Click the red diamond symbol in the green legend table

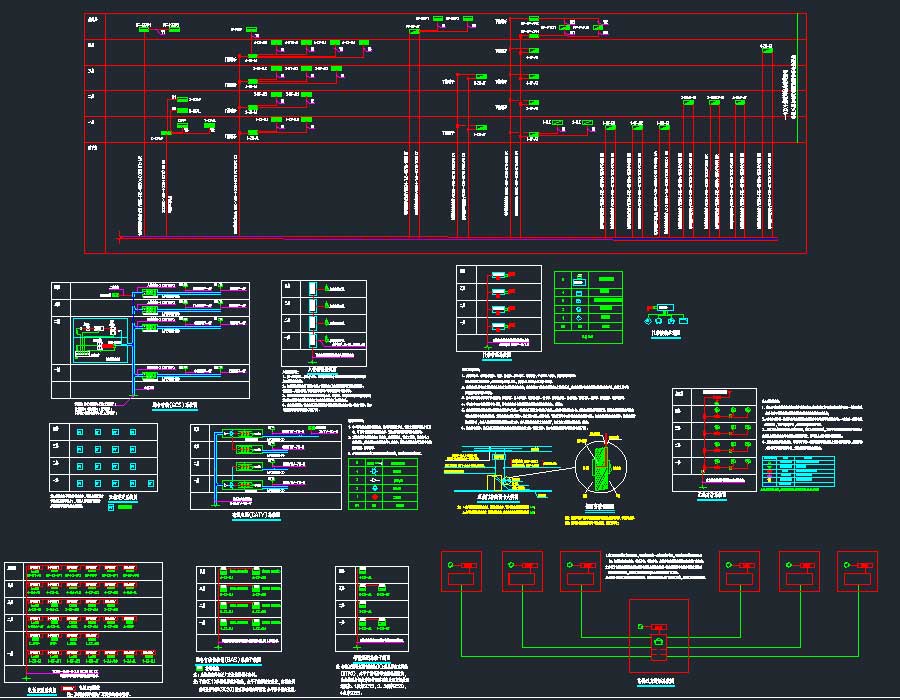pyautogui.click(x=375, y=497)
